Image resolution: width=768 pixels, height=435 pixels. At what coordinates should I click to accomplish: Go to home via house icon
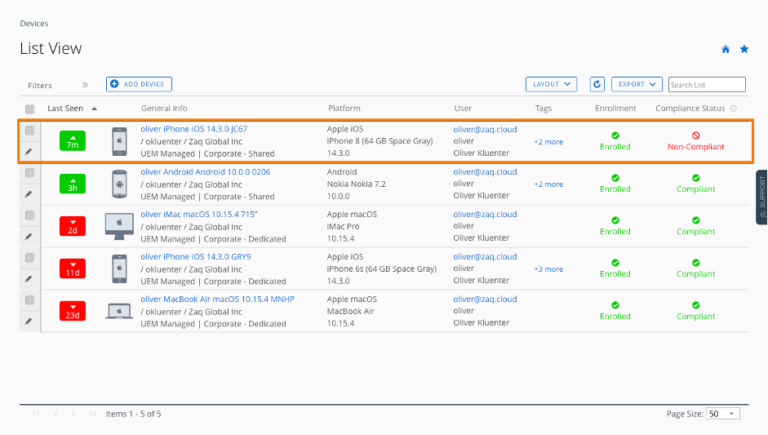click(x=725, y=49)
